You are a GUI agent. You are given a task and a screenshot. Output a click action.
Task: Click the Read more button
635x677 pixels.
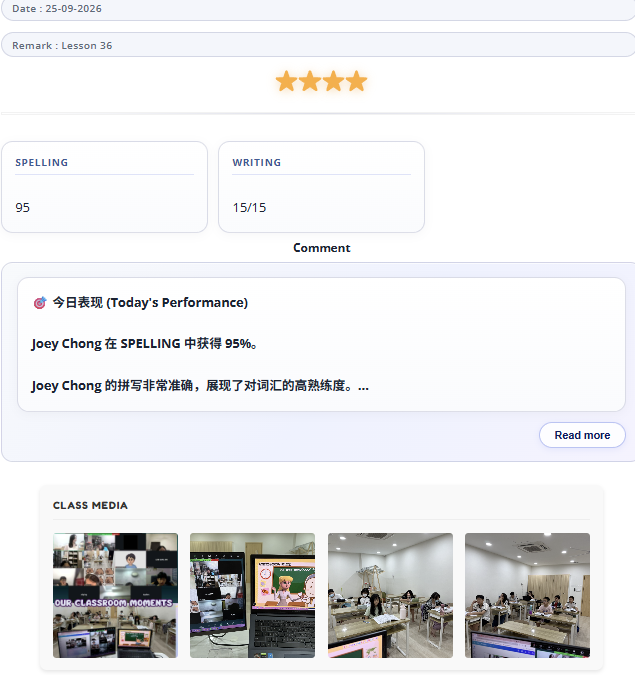pyautogui.click(x=582, y=435)
